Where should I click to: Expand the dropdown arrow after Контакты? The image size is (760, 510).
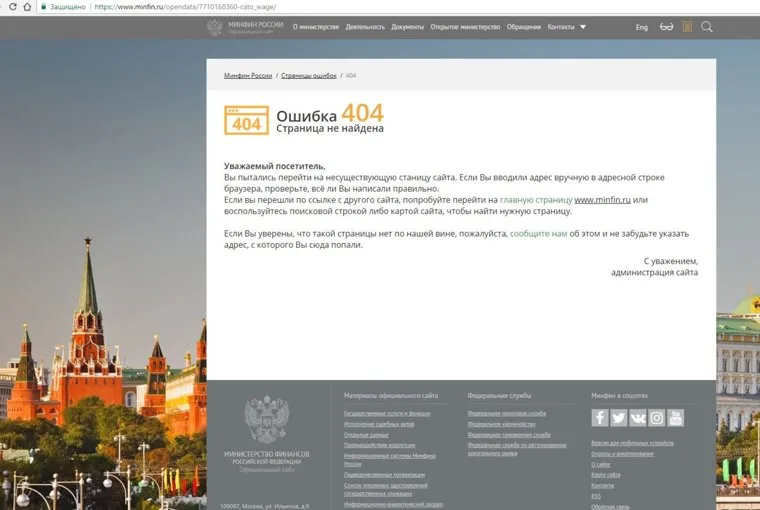[x=583, y=27]
